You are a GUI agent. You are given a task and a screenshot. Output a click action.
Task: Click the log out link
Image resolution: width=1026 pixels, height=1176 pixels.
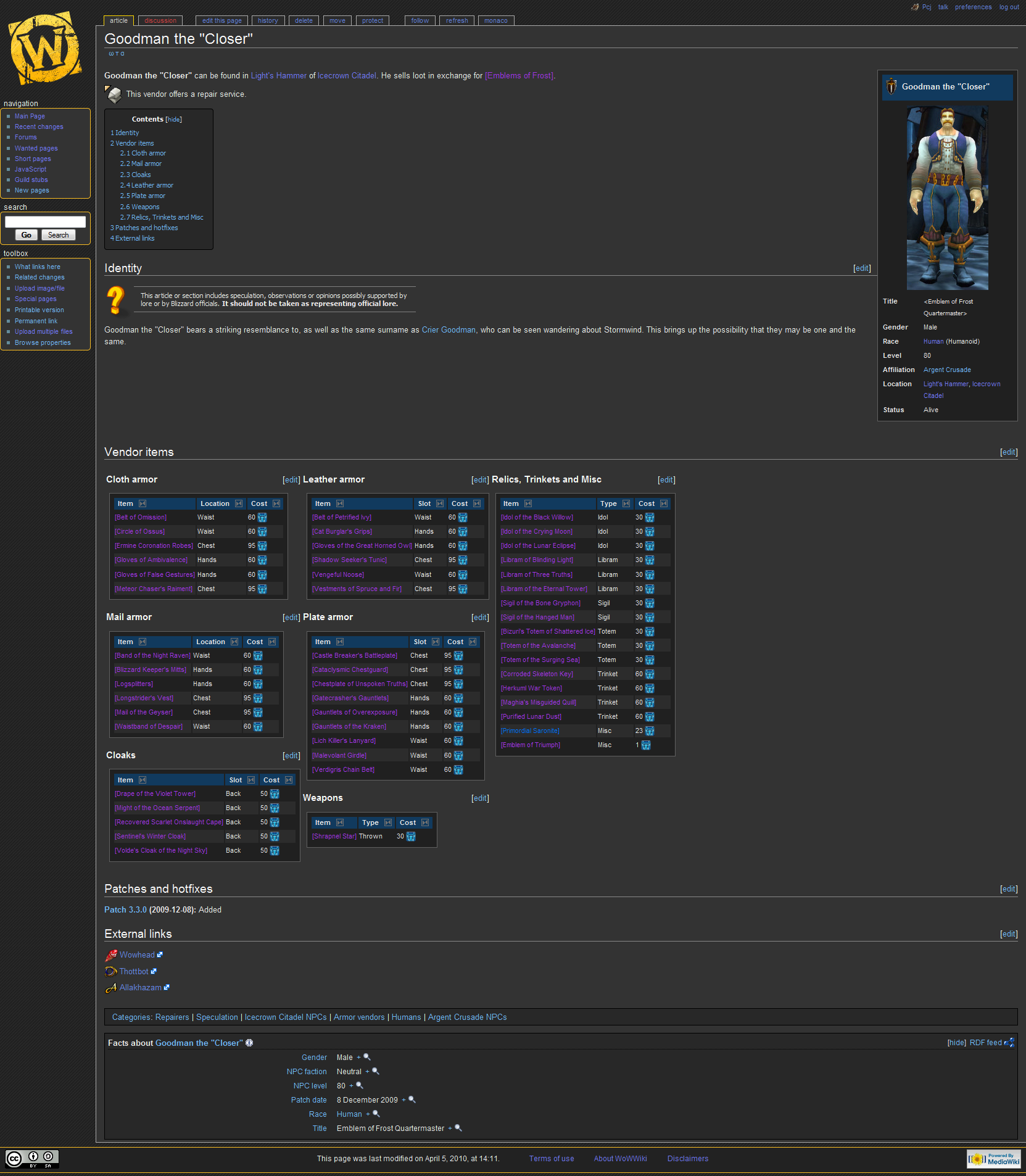(x=1009, y=7)
